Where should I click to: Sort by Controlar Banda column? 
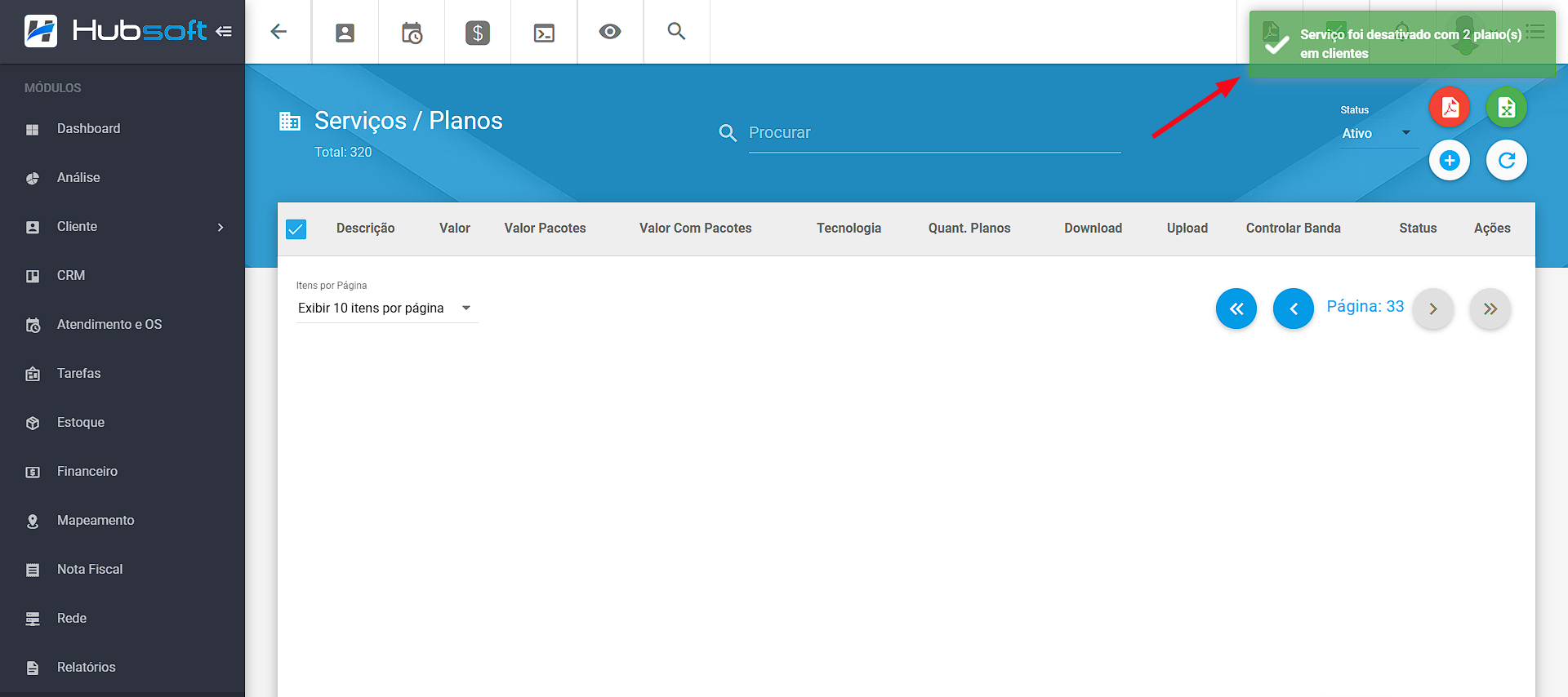[1293, 229]
